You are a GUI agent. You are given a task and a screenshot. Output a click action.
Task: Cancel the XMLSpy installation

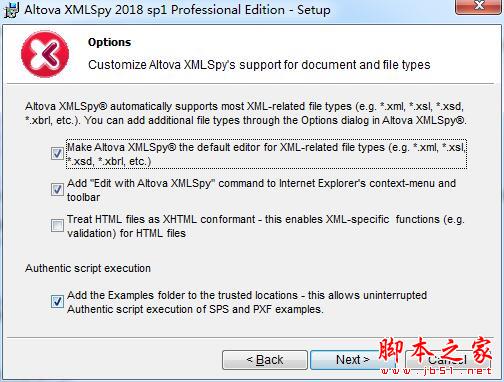[x=447, y=360]
